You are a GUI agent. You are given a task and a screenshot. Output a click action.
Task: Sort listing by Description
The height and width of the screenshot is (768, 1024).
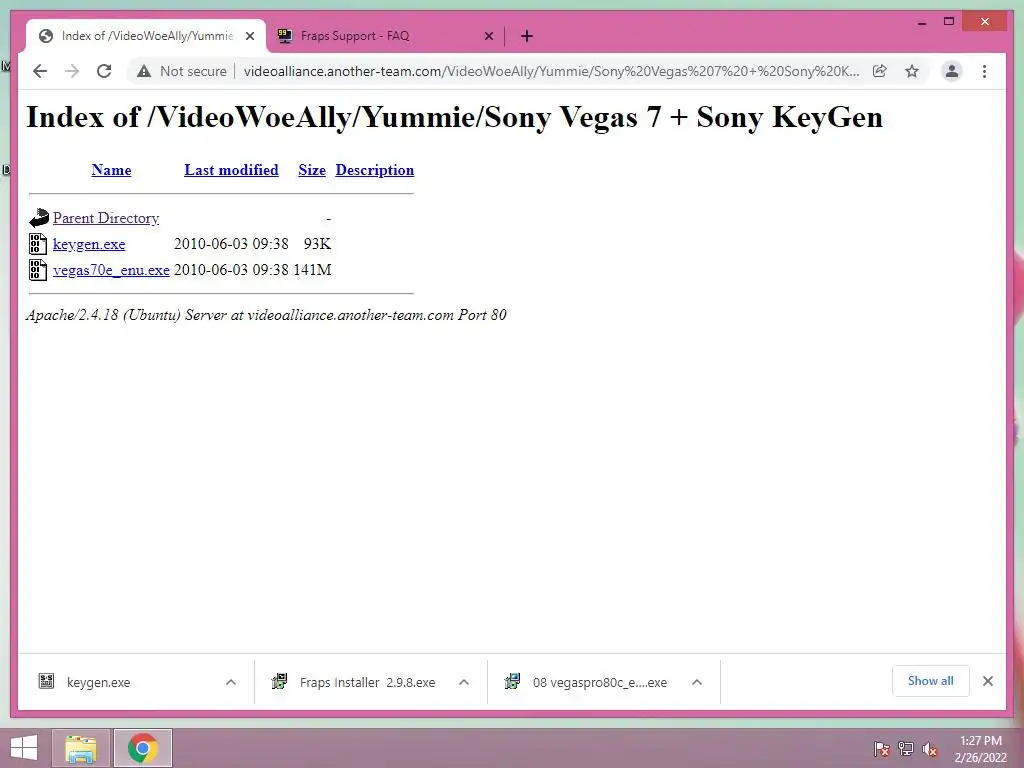(x=375, y=170)
